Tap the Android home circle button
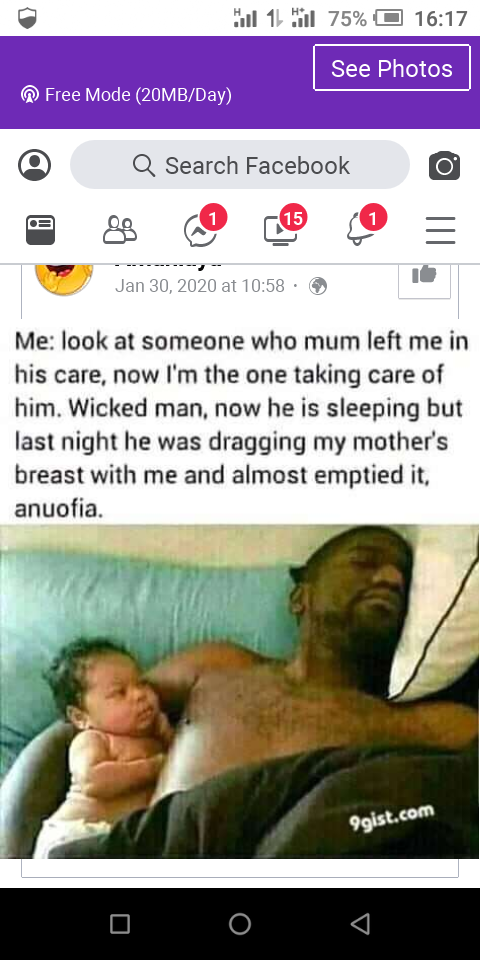The height and width of the screenshot is (960, 480). 240,923
